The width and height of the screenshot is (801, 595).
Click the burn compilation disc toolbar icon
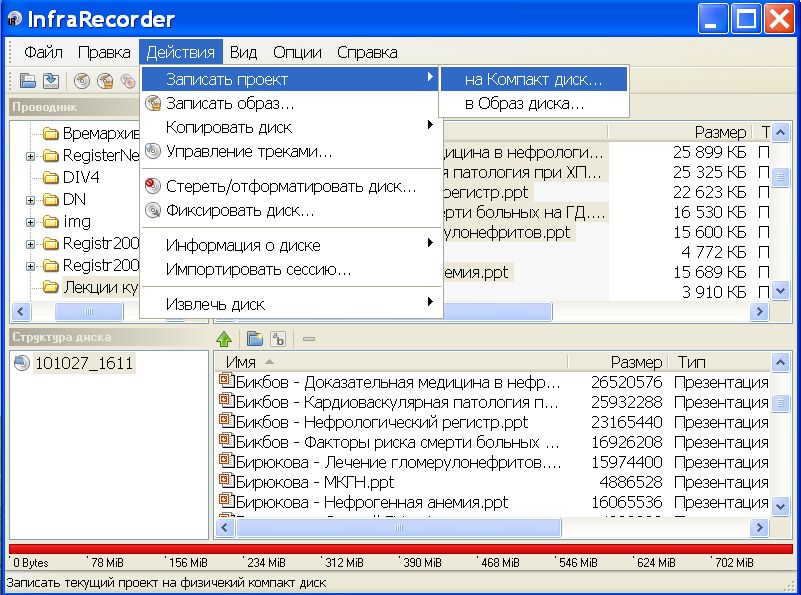(x=82, y=81)
